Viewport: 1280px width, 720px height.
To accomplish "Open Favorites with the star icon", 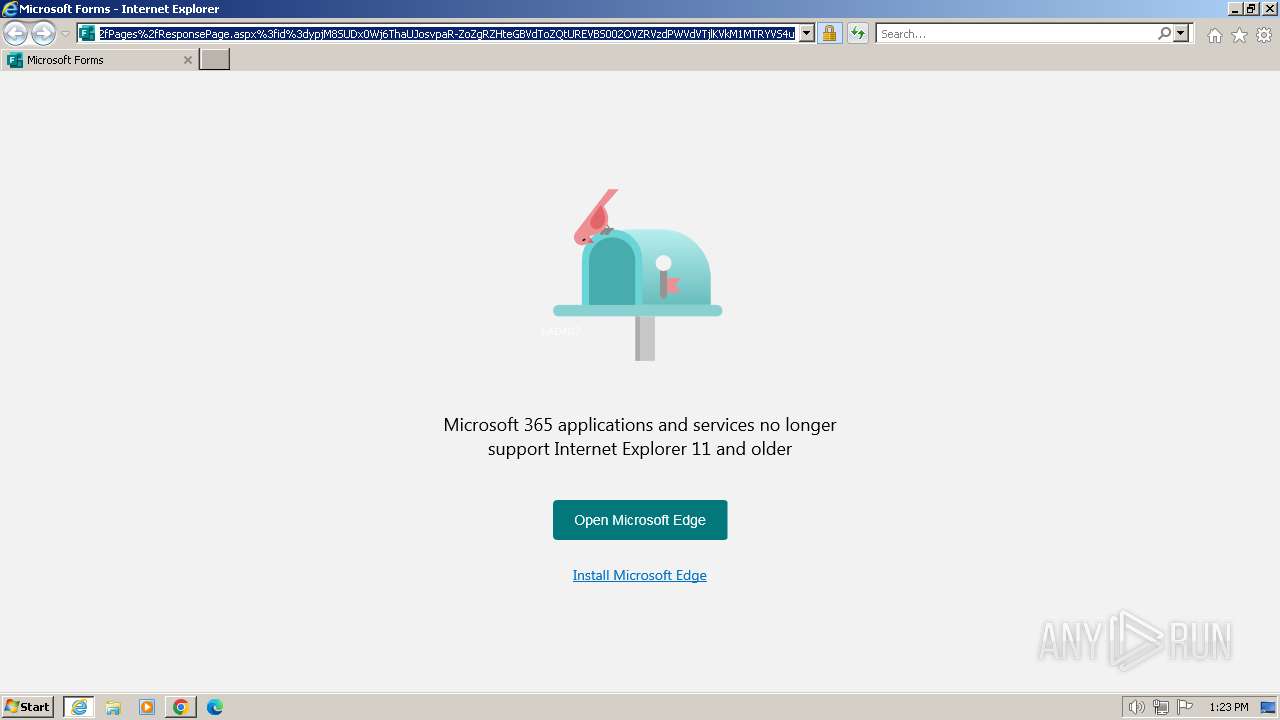I will (1239, 35).
